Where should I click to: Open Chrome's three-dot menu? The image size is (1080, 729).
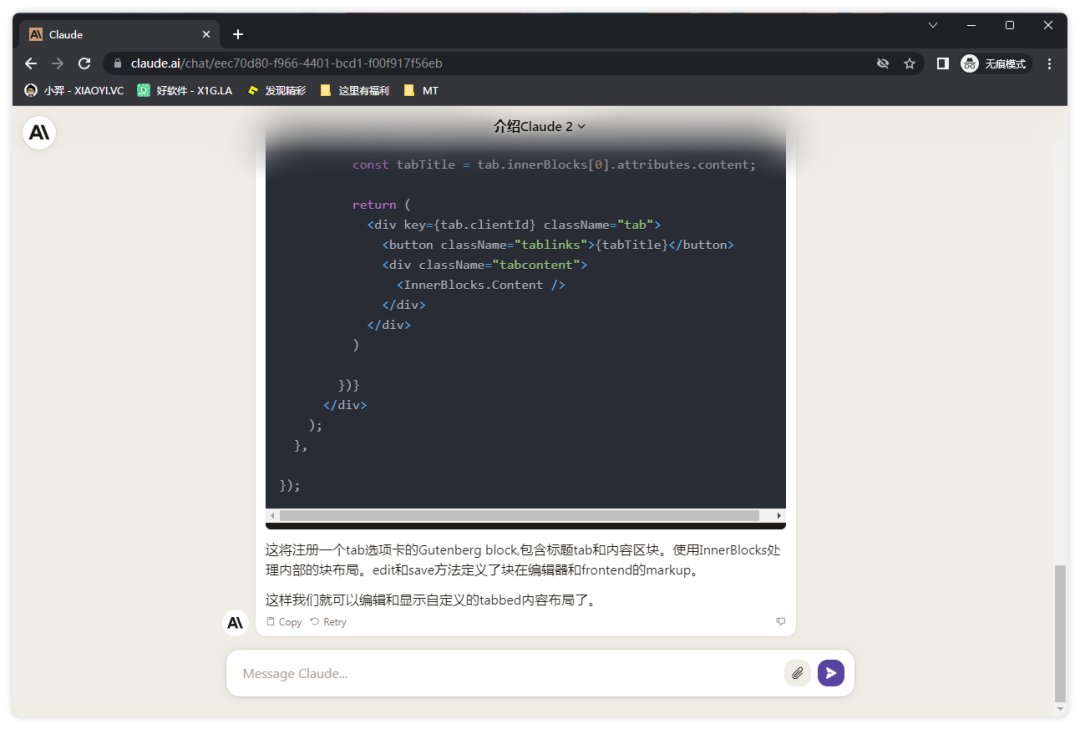[1049, 63]
